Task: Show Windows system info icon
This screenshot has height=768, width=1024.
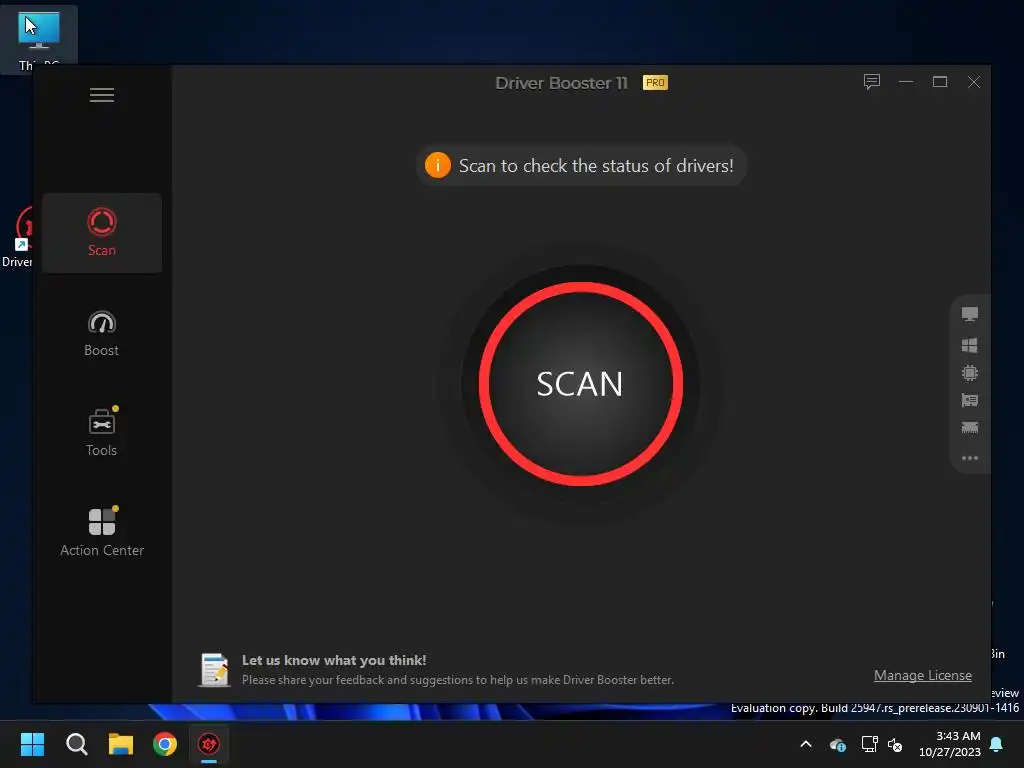Action: pyautogui.click(x=970, y=345)
